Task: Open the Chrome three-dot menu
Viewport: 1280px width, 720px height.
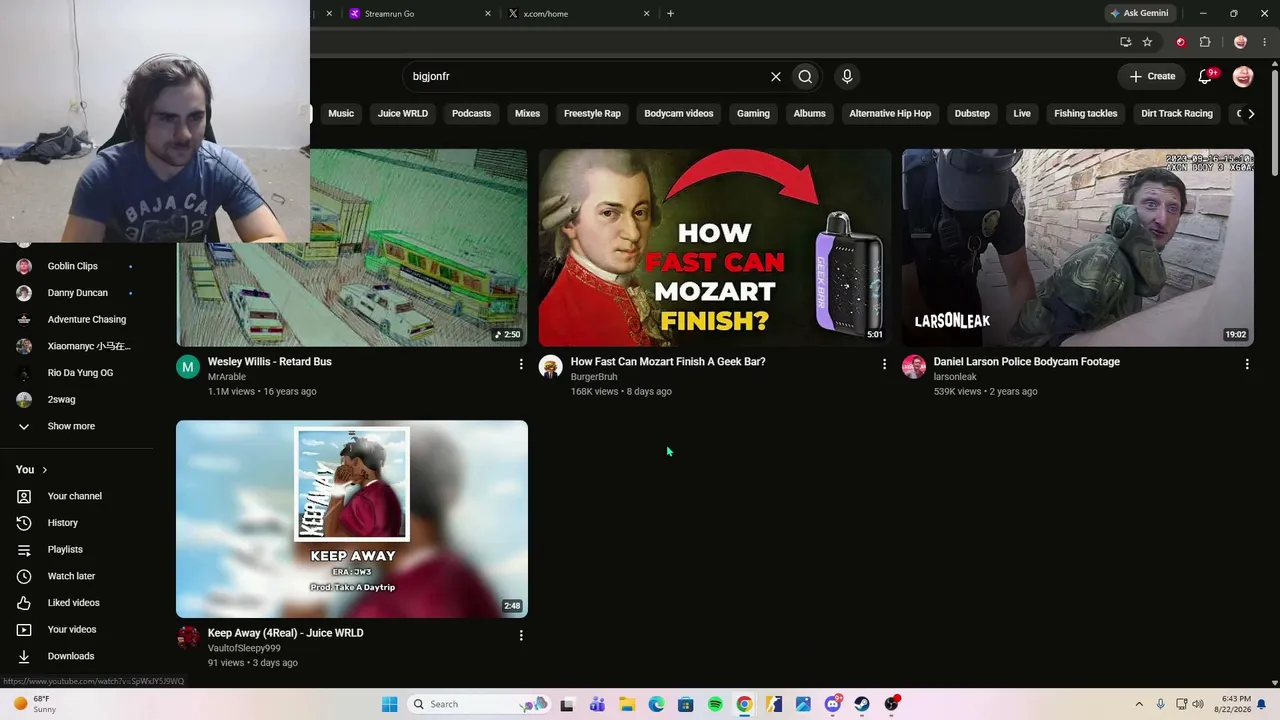Action: coord(1264,42)
